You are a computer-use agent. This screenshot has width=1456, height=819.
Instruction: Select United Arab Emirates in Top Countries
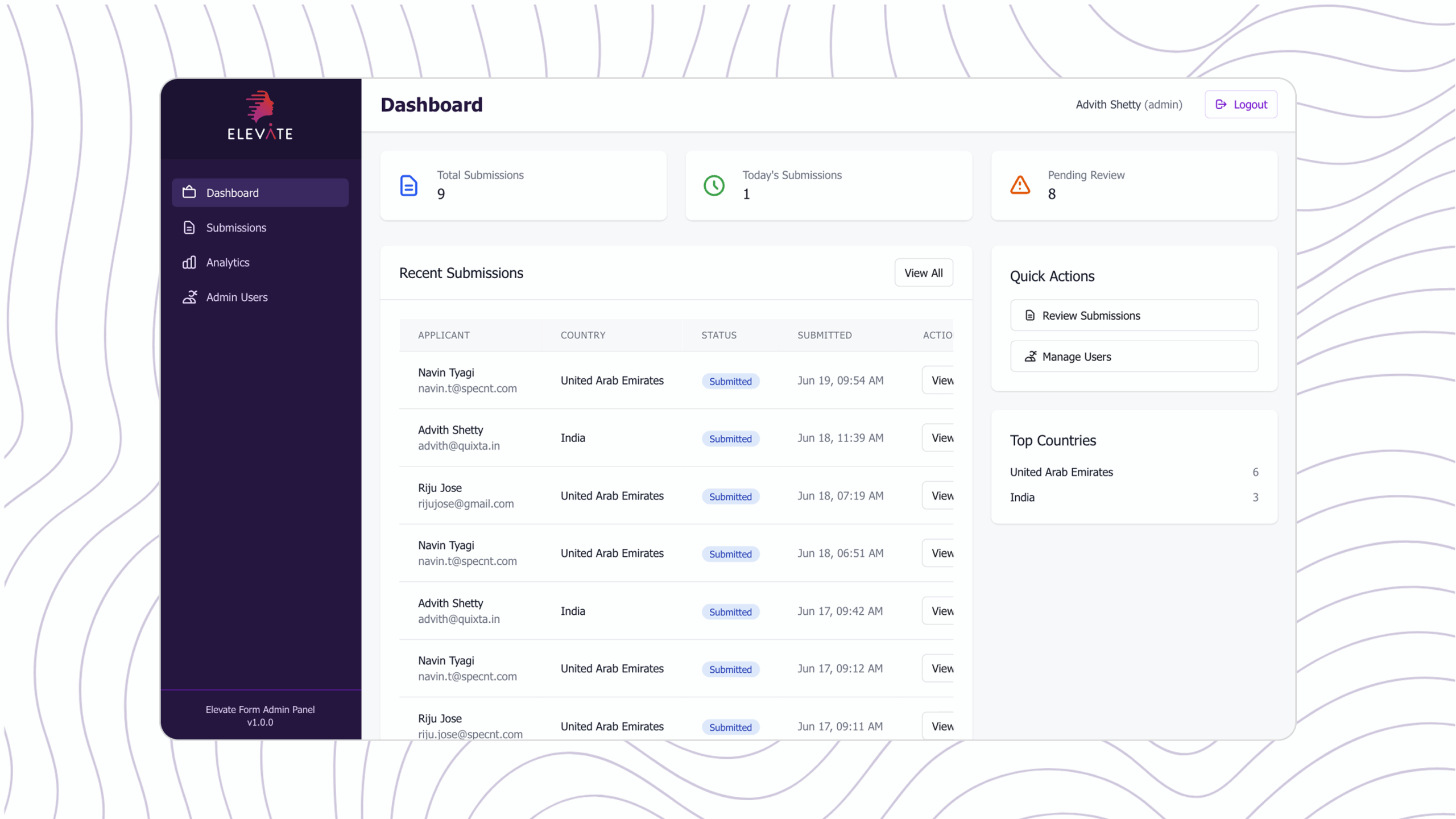(x=1061, y=472)
